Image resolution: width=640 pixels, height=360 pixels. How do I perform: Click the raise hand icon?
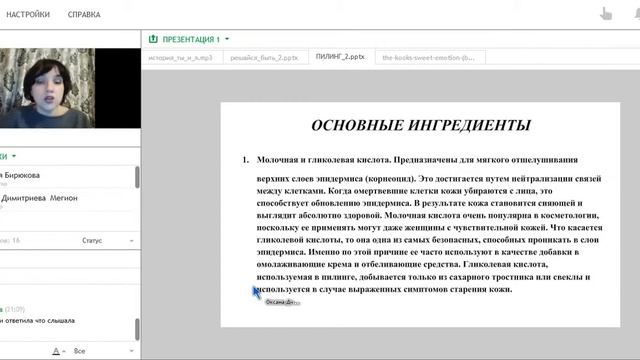tap(606, 14)
